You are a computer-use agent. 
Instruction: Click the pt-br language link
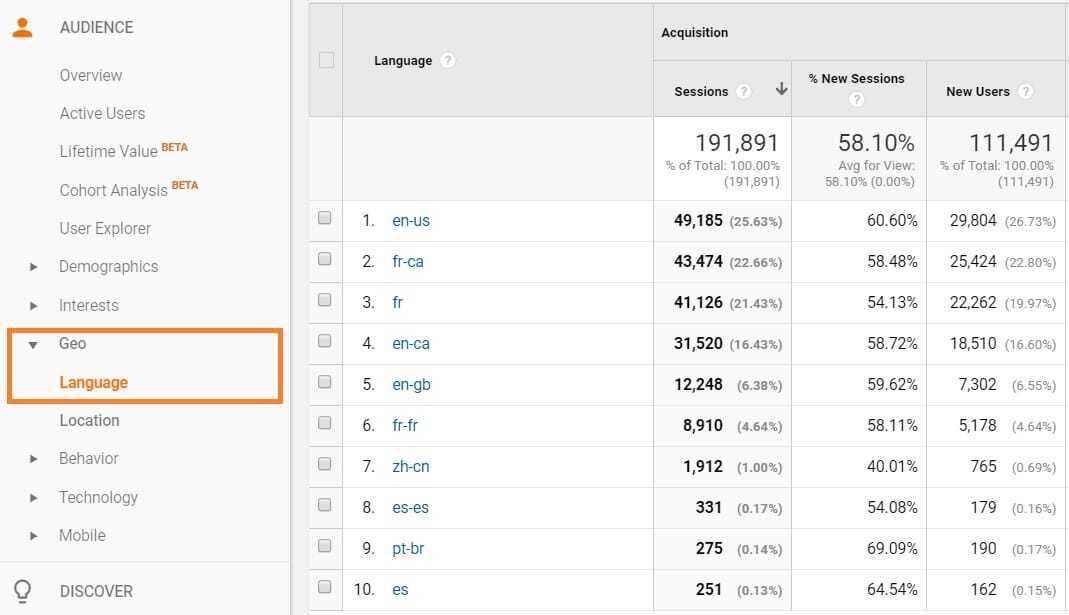408,548
